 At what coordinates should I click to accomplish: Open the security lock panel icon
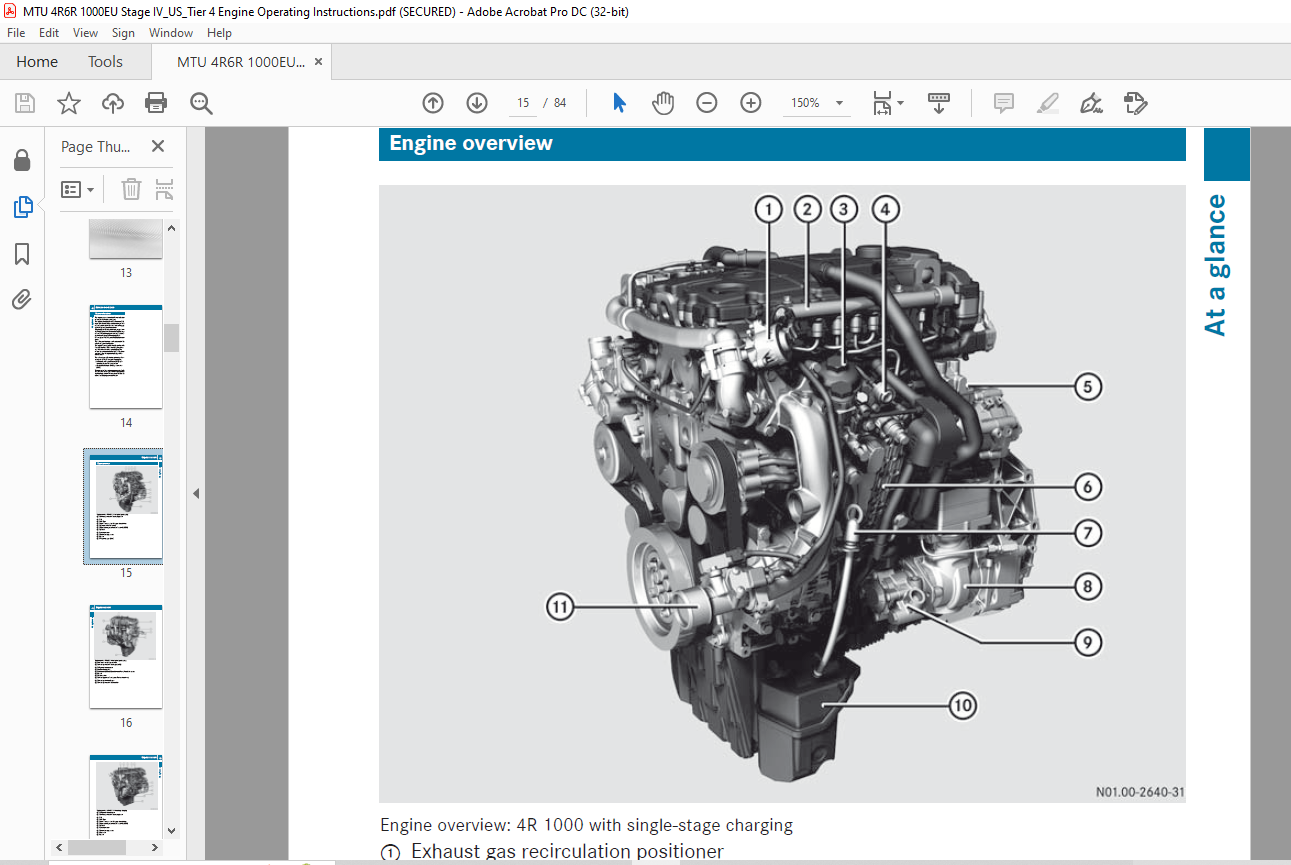[x=22, y=160]
